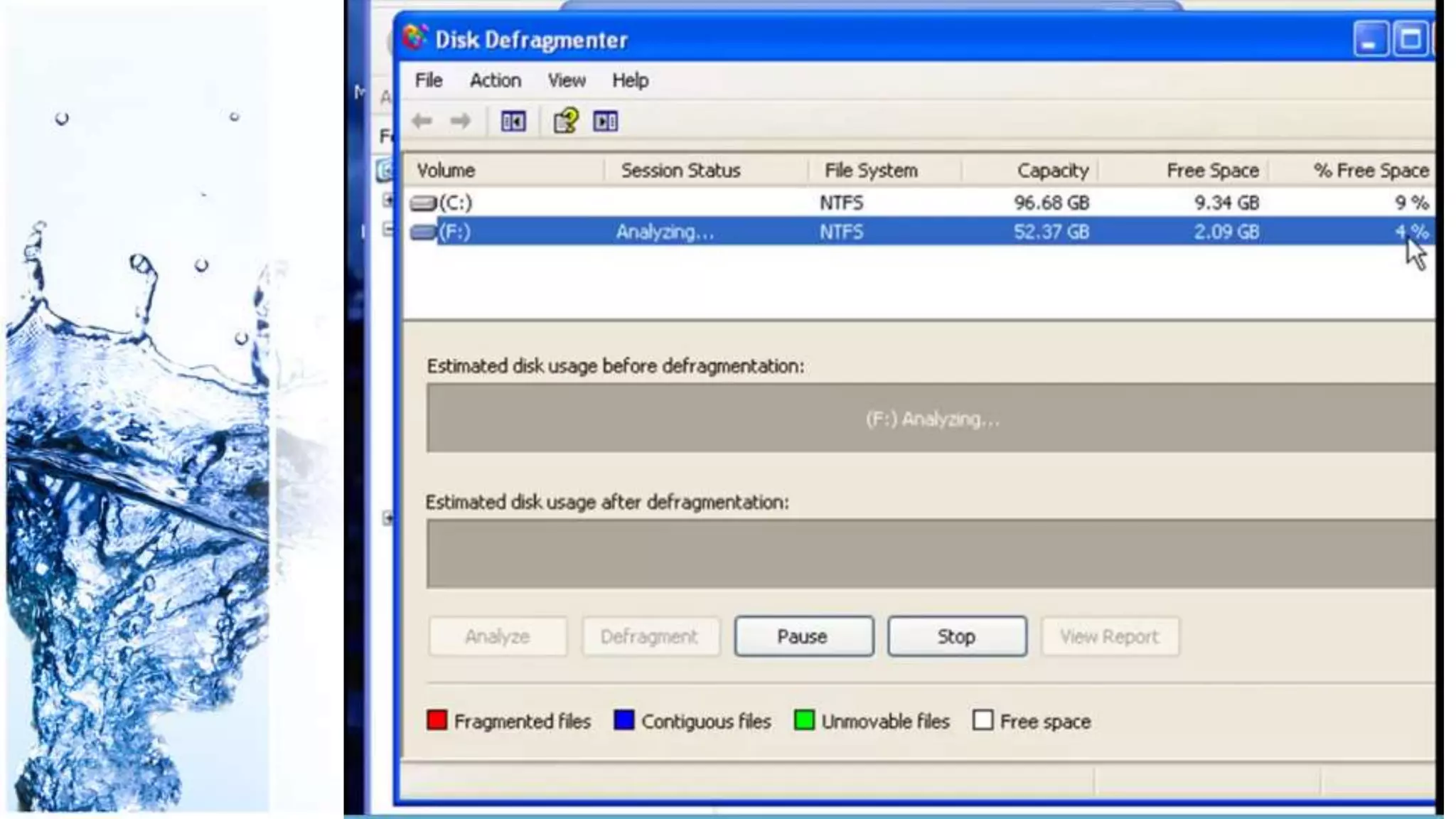Open the View menu

tap(567, 80)
